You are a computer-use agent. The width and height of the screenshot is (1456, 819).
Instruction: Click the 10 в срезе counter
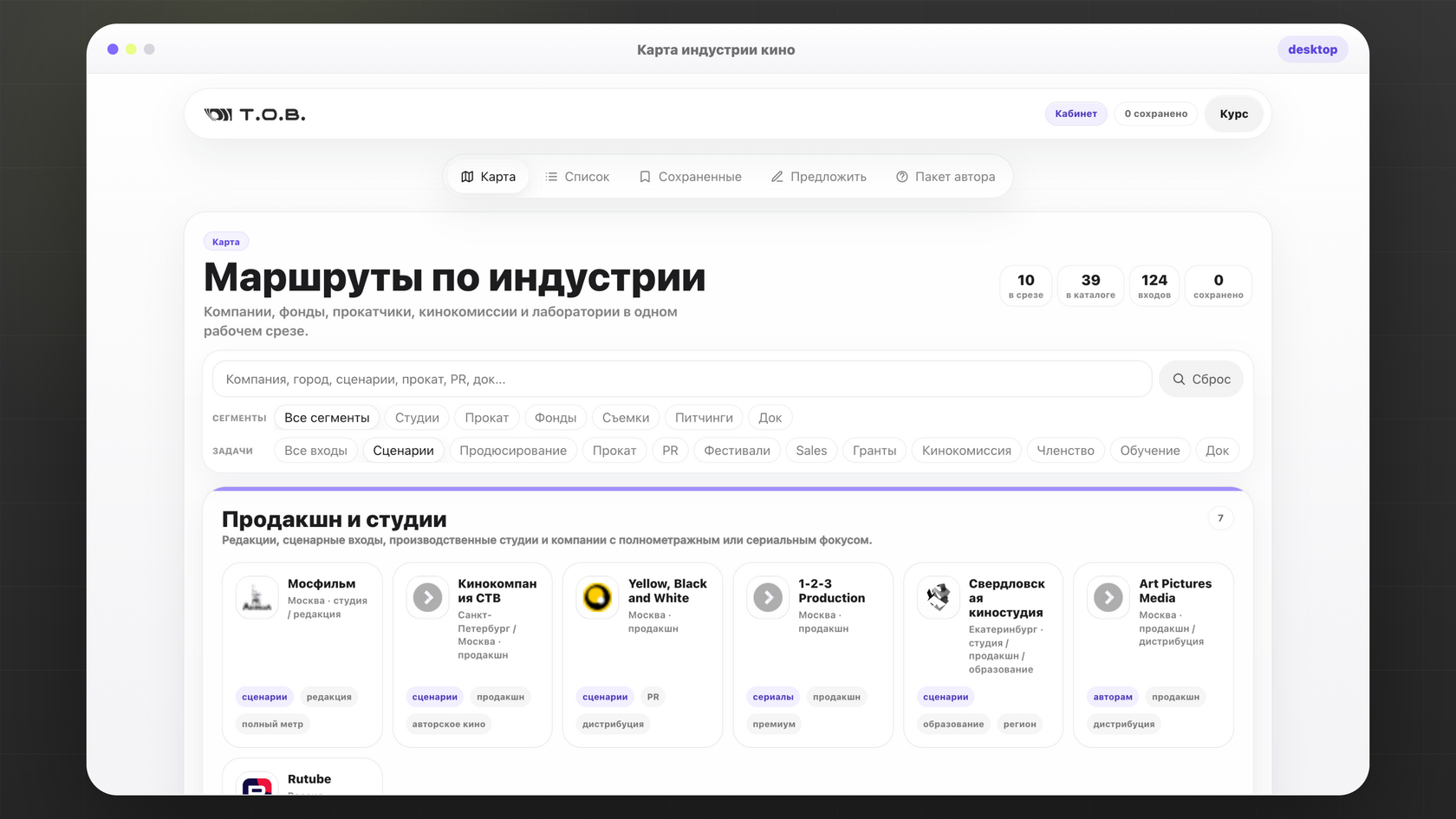click(x=1026, y=285)
